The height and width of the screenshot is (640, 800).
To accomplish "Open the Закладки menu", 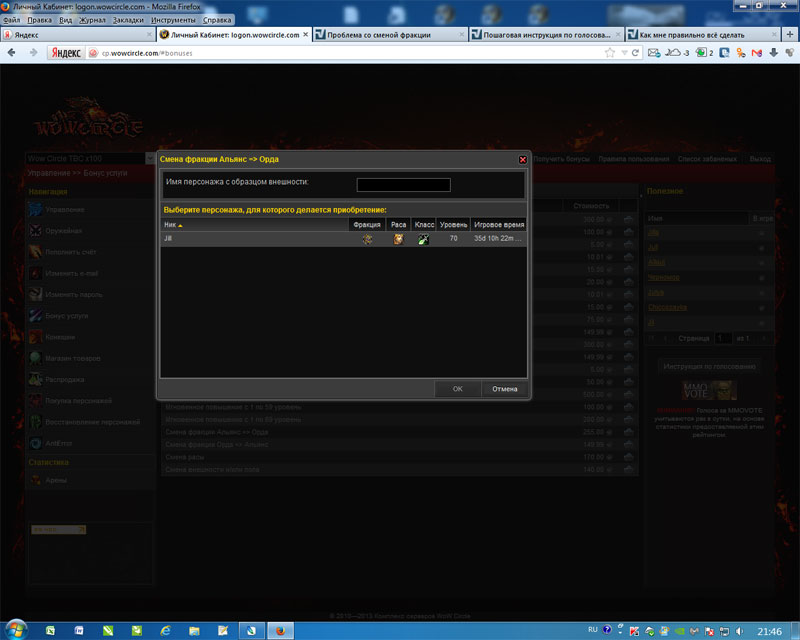I will (x=127, y=20).
